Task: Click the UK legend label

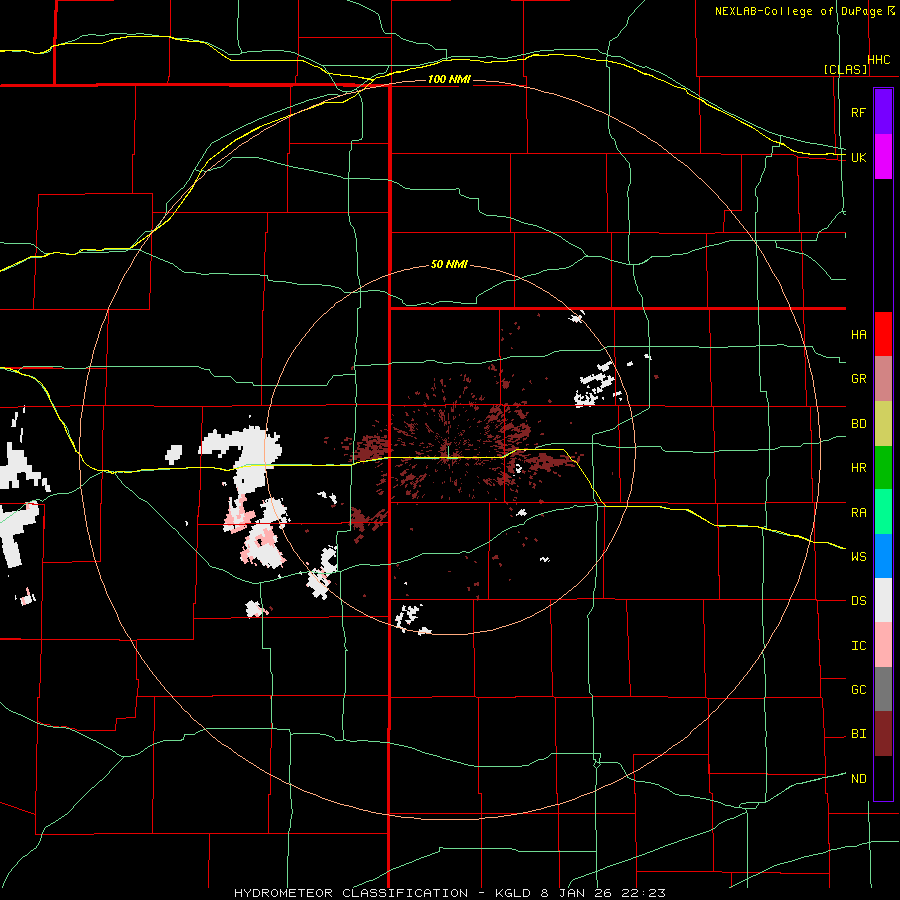Action: tap(859, 157)
